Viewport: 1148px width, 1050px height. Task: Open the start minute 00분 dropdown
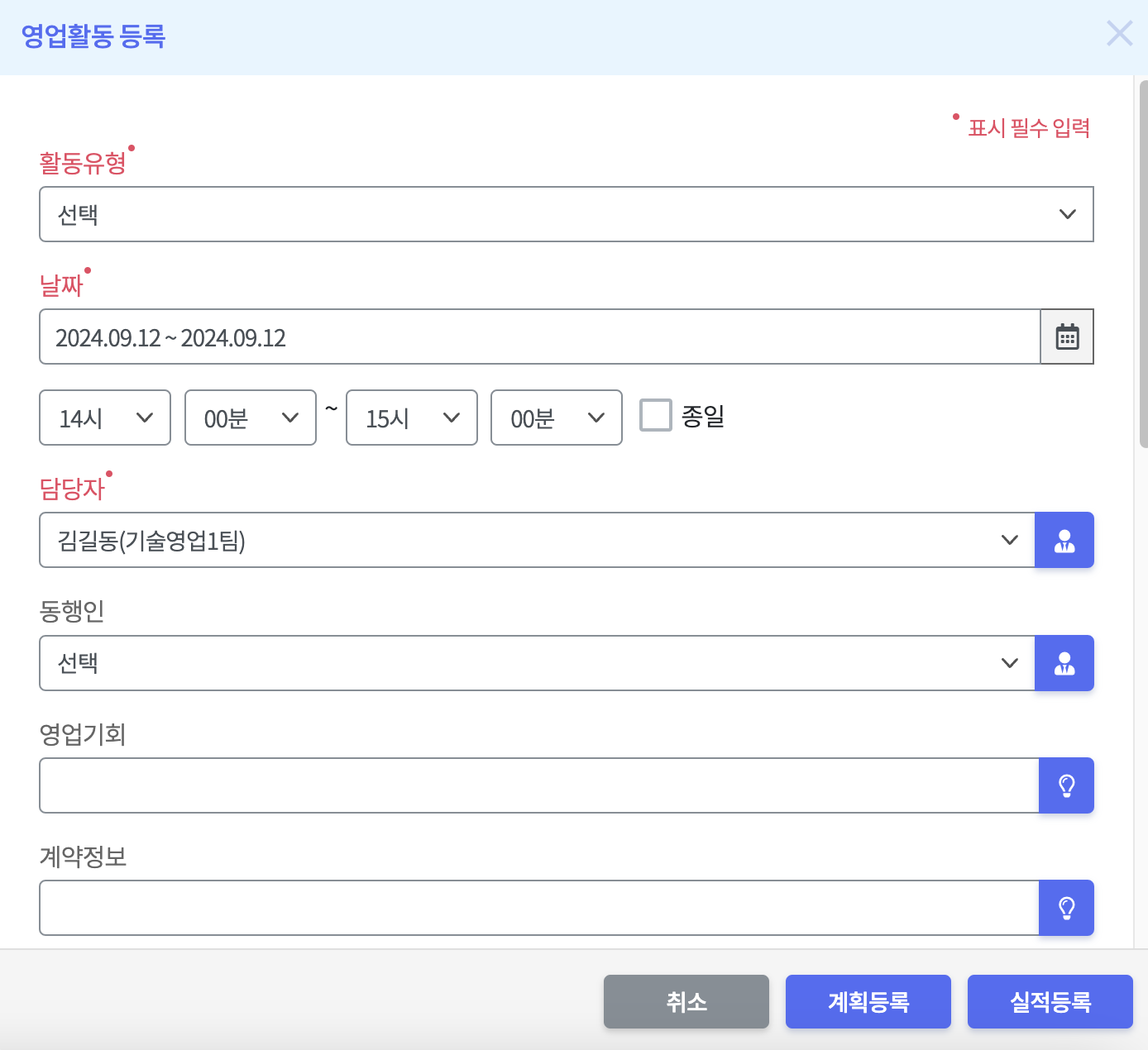click(251, 418)
